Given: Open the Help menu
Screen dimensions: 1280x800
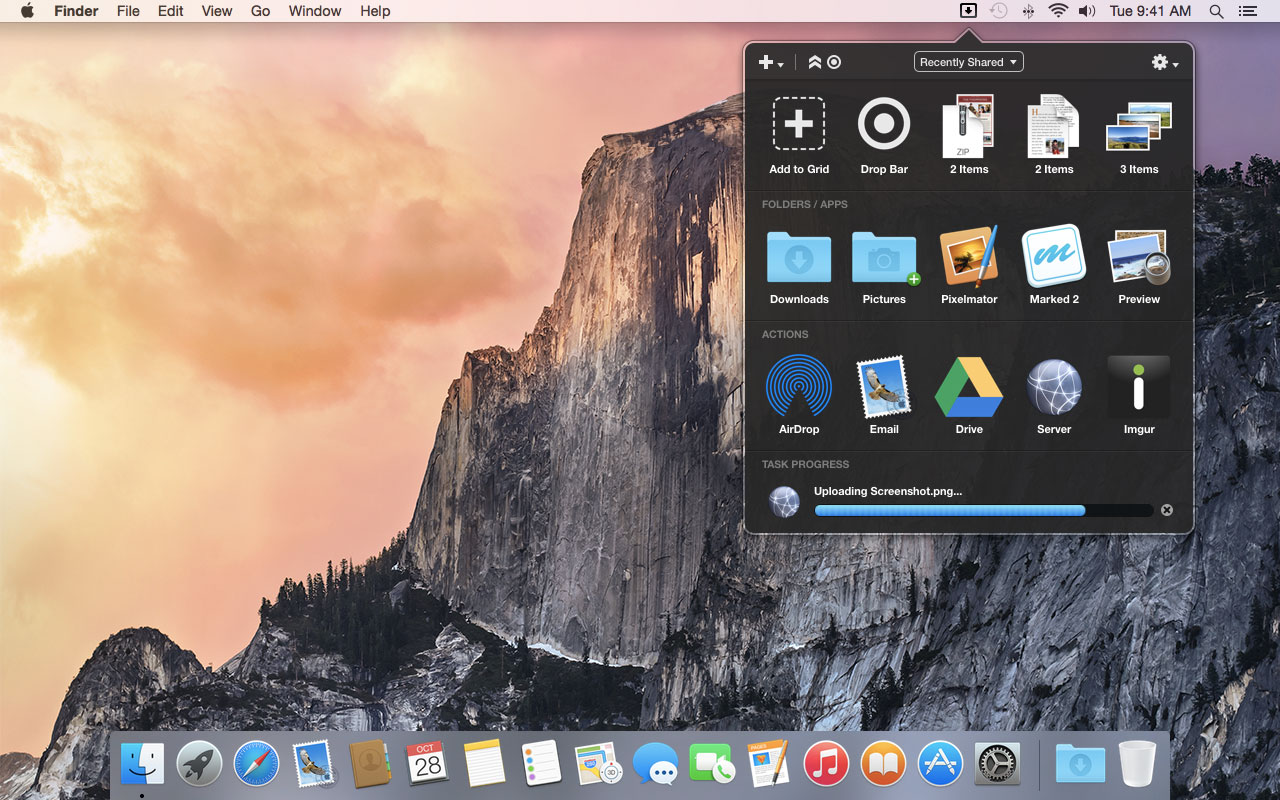Looking at the screenshot, I should [375, 11].
